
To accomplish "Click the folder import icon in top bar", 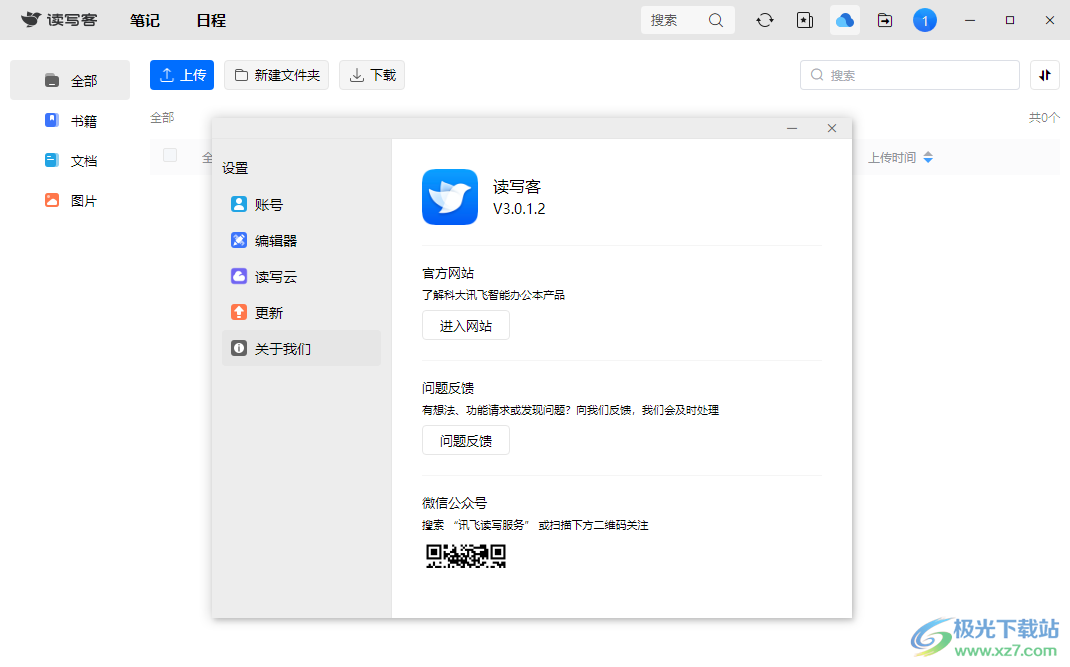I will 885,20.
